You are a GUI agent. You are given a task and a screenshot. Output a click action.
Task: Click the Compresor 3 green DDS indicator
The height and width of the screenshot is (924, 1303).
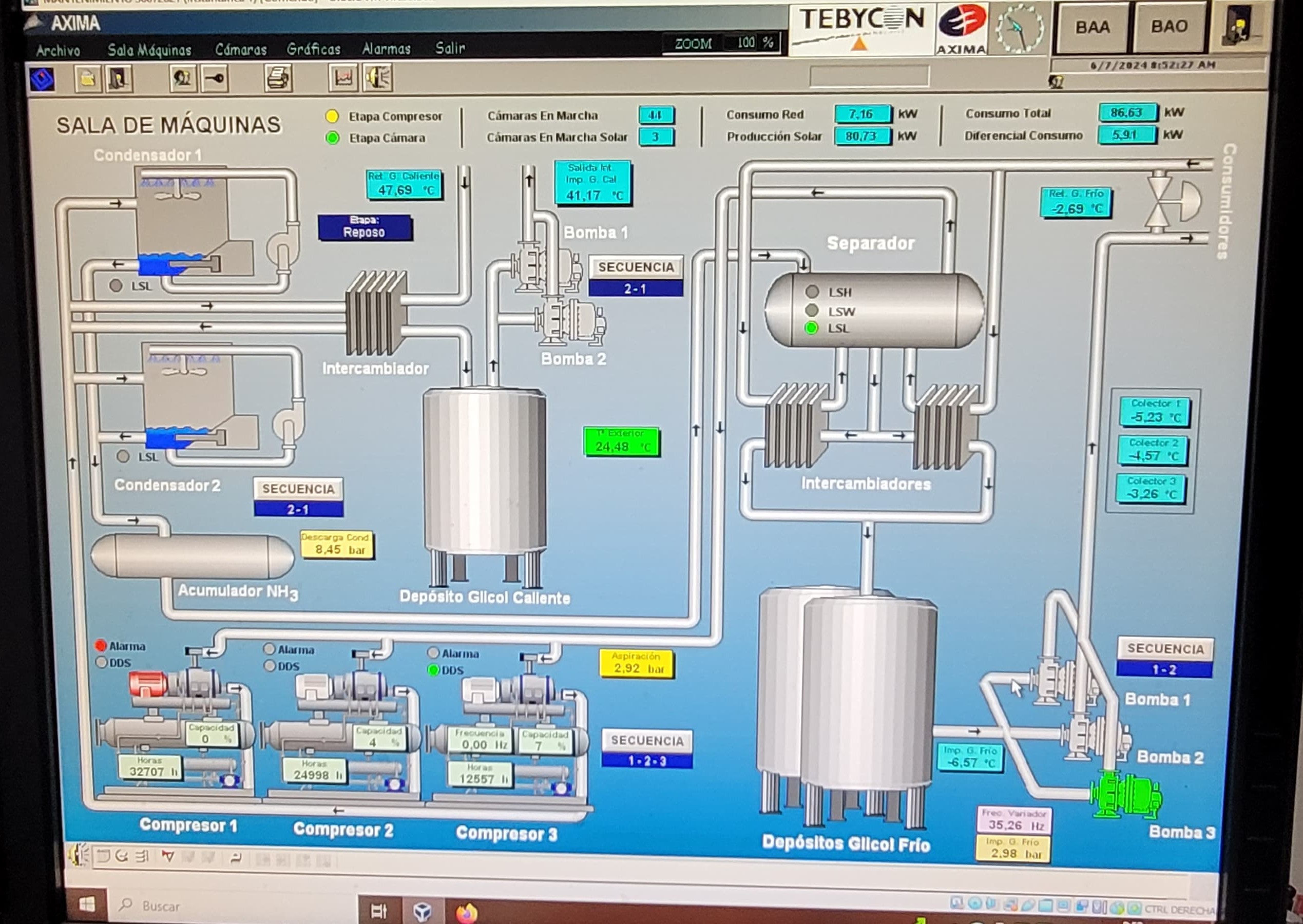click(x=434, y=670)
